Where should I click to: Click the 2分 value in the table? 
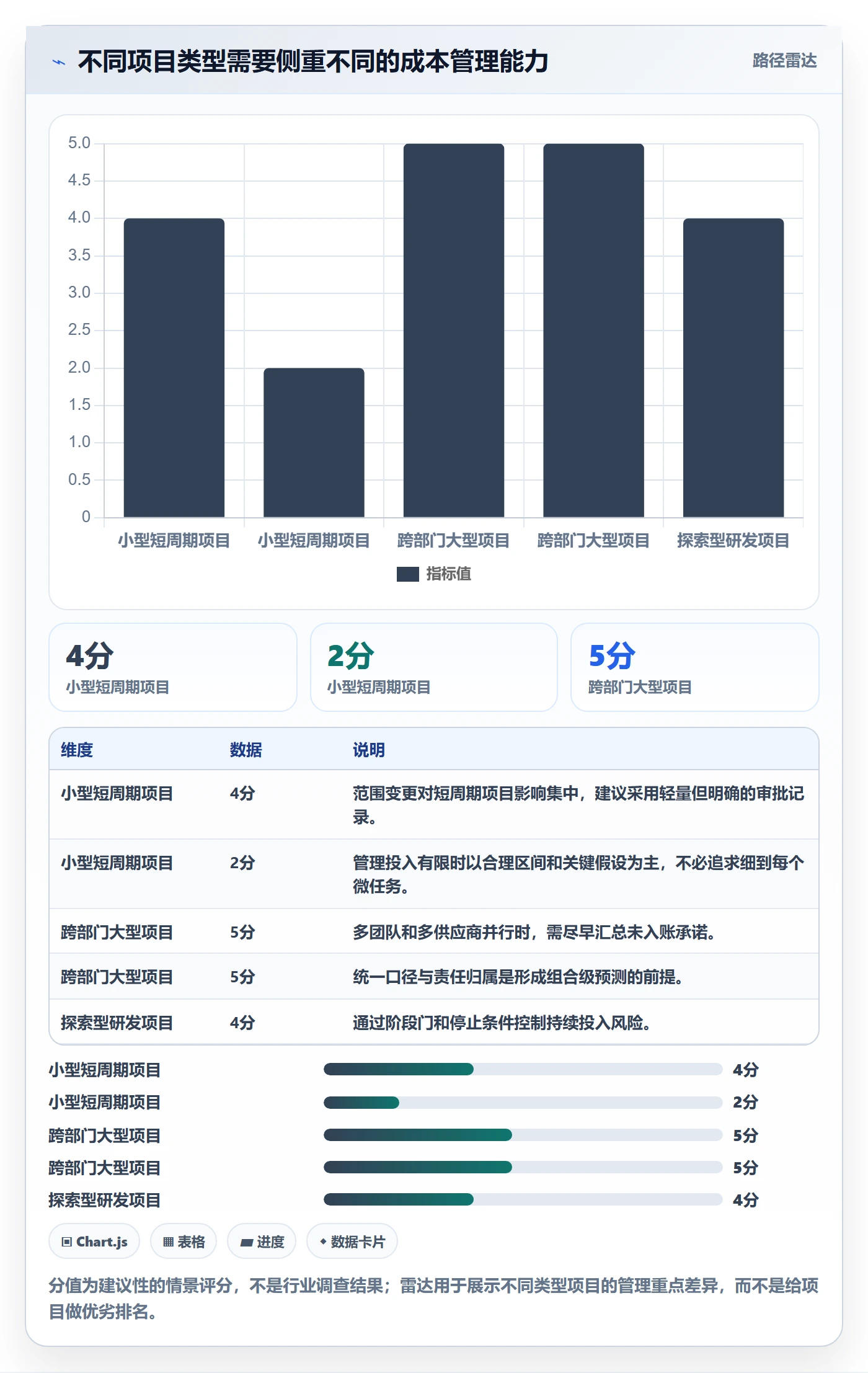click(242, 863)
